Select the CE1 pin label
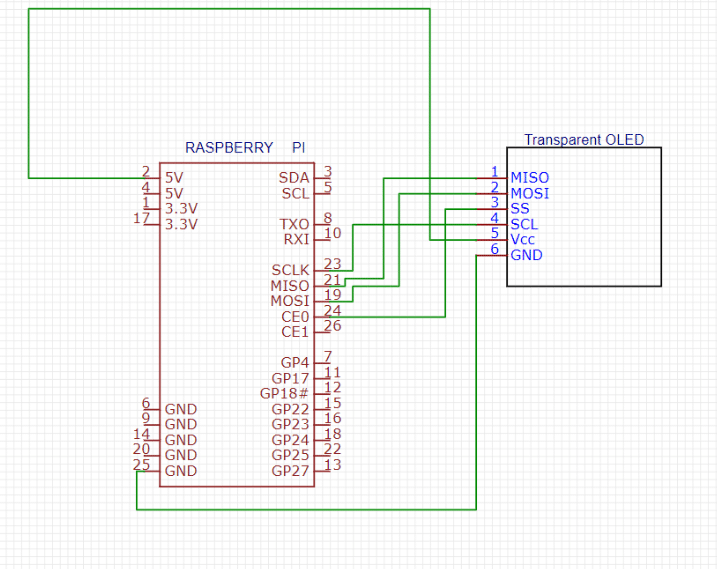Viewport: 717px width, 569px height. 295,332
